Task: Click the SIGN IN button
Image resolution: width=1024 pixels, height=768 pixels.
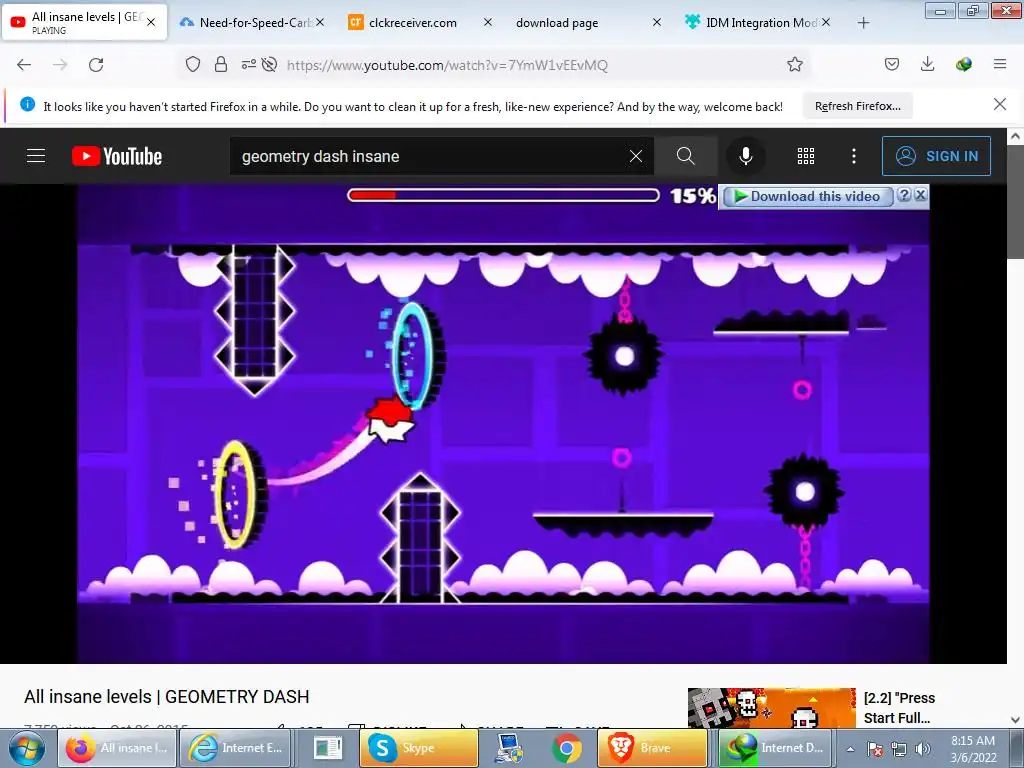Action: pos(936,156)
